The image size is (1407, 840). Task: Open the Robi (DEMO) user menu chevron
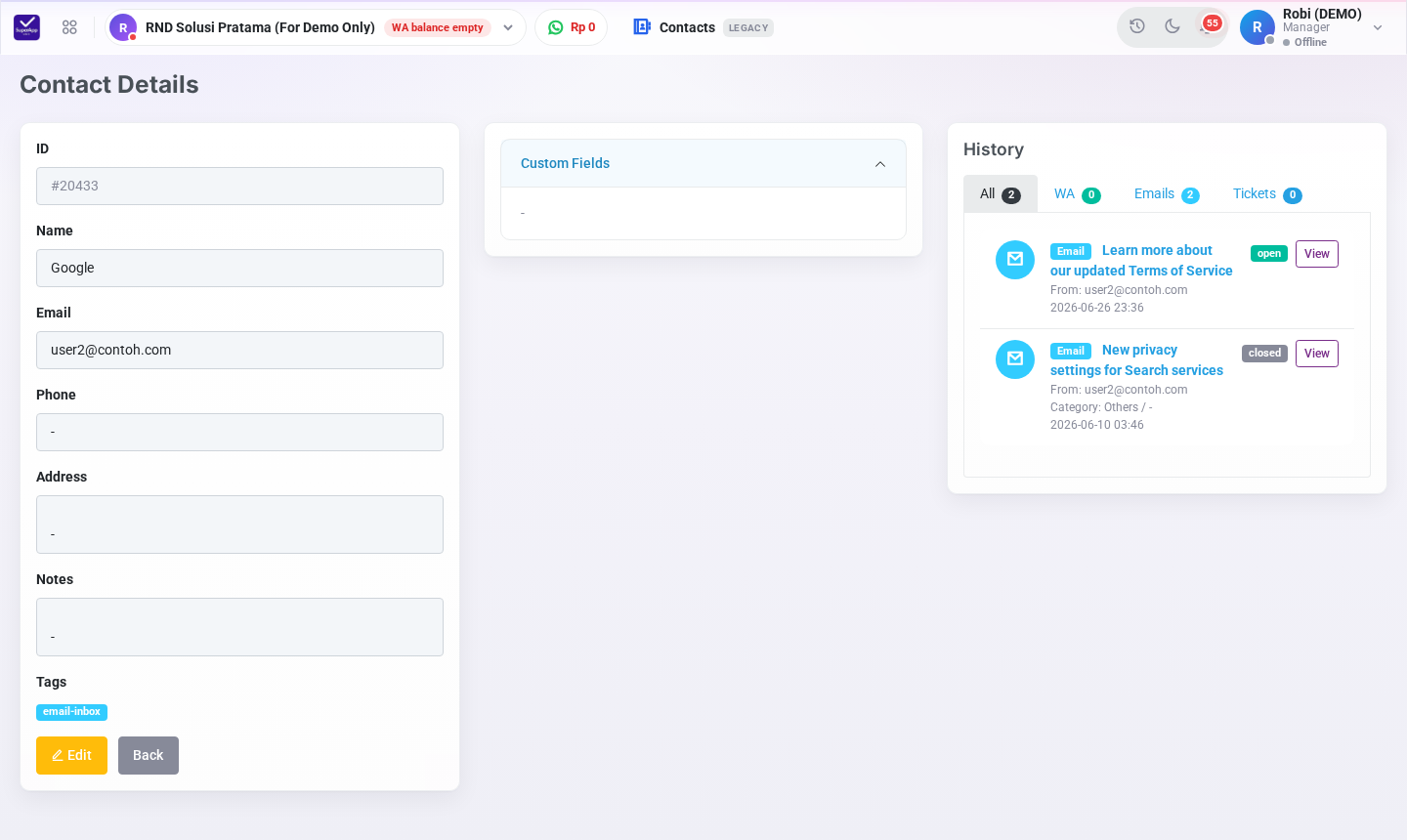click(1378, 27)
